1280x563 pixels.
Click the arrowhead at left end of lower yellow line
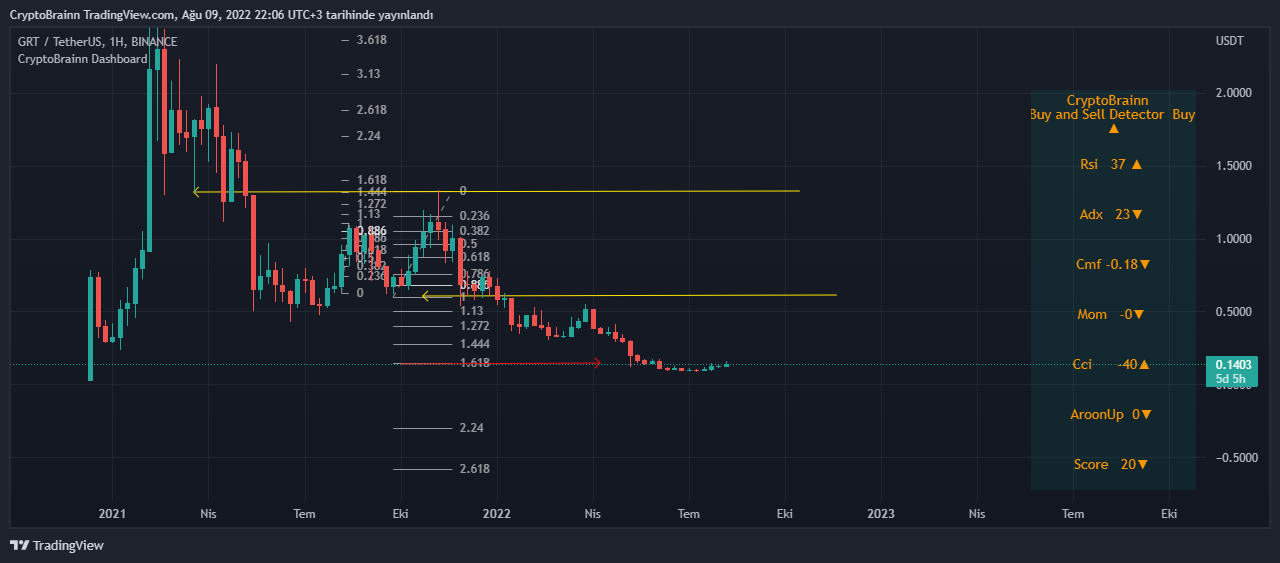pyautogui.click(x=426, y=296)
